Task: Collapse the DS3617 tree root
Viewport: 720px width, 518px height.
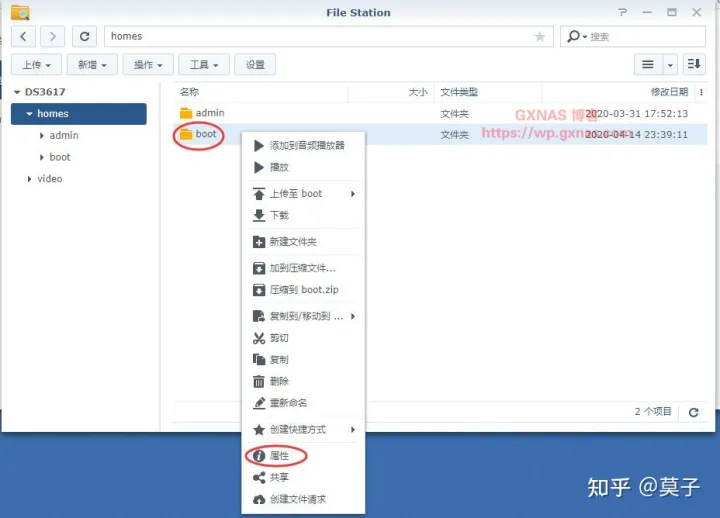Action: [17, 92]
